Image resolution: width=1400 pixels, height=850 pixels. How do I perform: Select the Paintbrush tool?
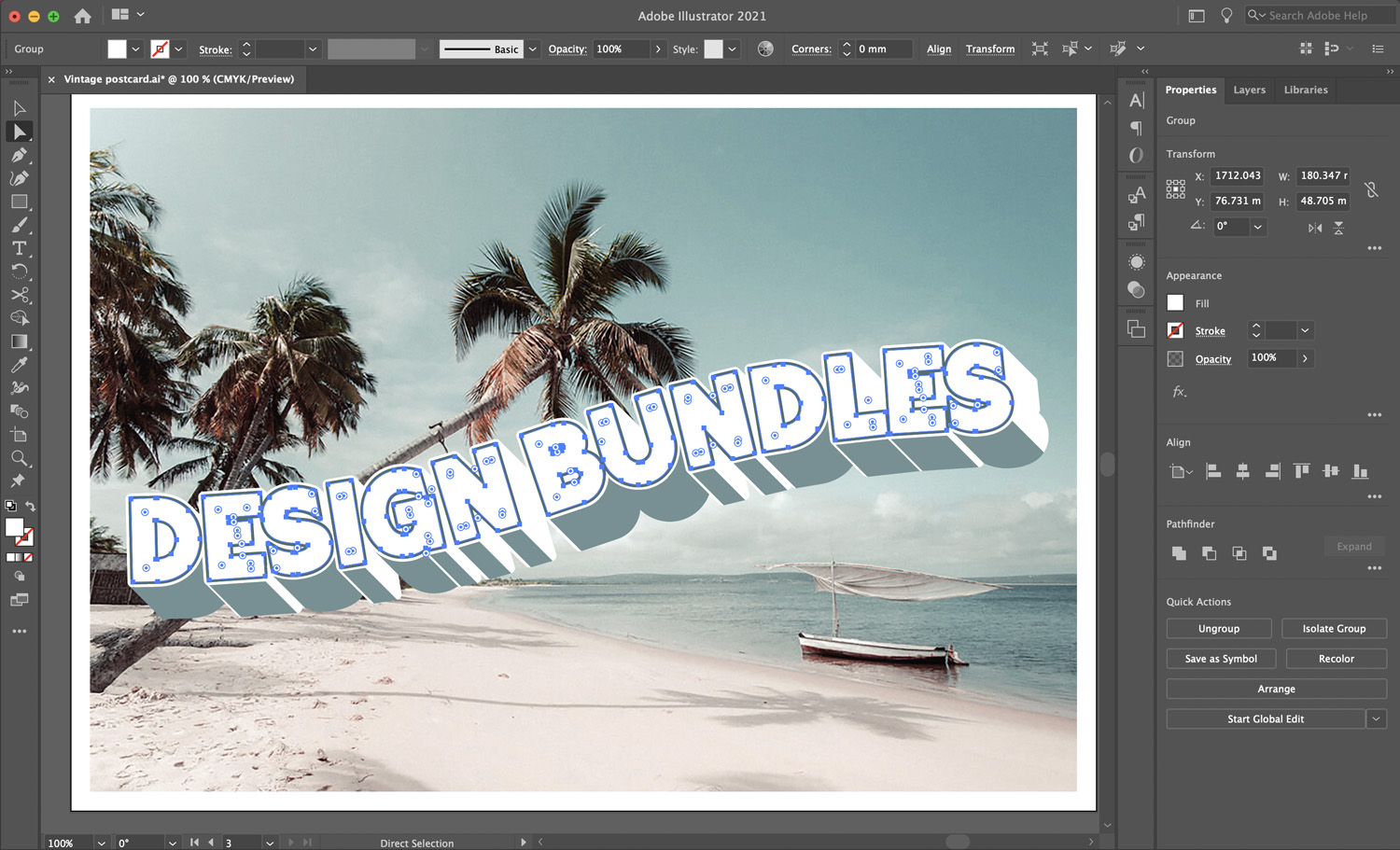(19, 225)
